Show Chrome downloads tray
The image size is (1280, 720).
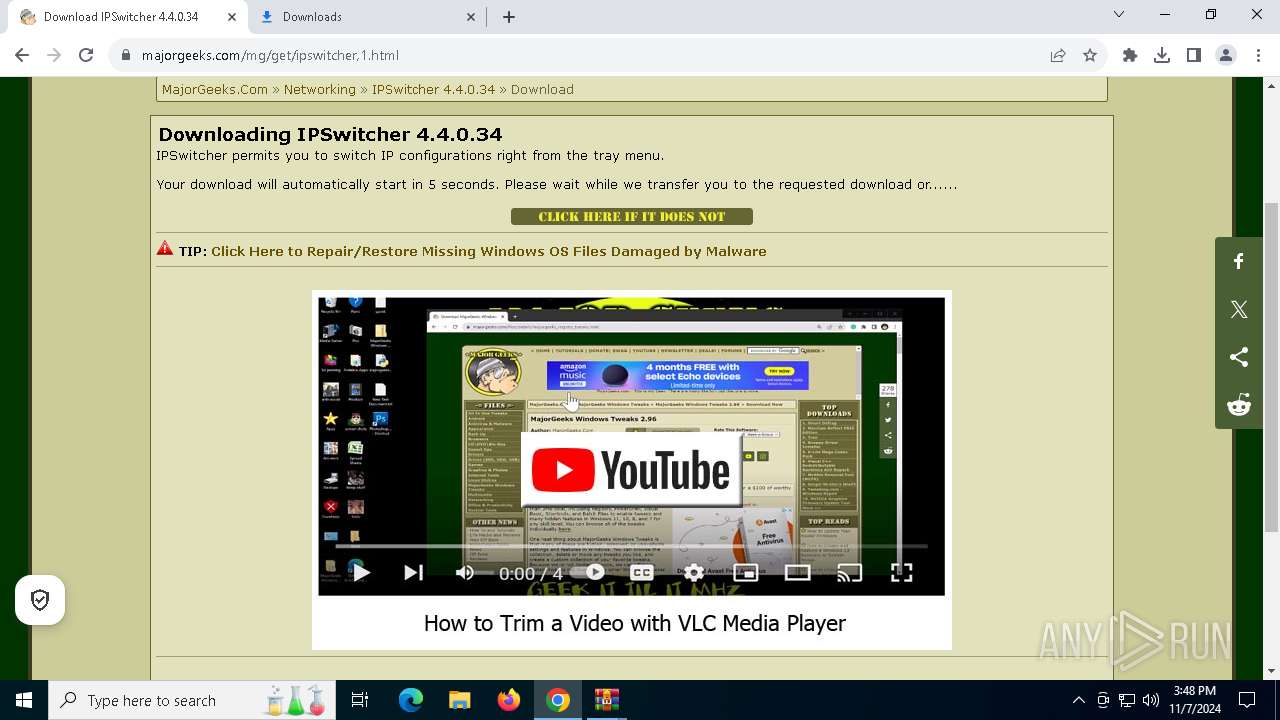pyautogui.click(x=1162, y=55)
